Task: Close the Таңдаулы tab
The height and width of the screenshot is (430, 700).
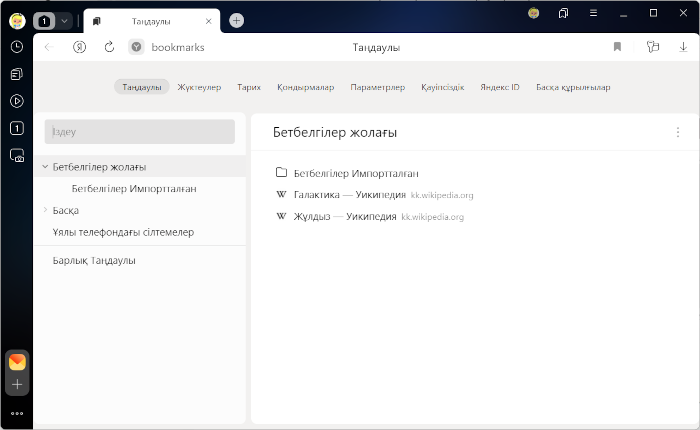Action: 208,21
